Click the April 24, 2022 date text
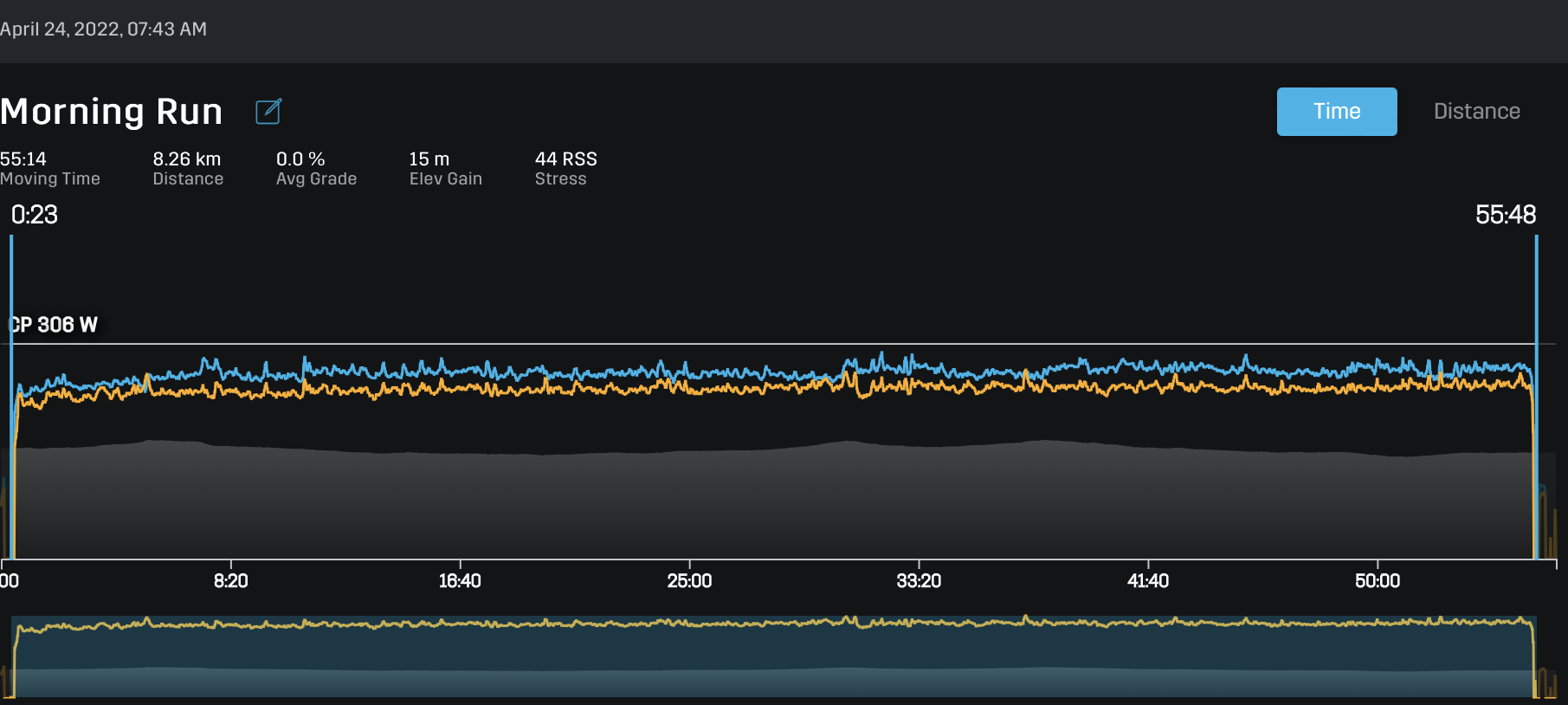 [x=103, y=29]
